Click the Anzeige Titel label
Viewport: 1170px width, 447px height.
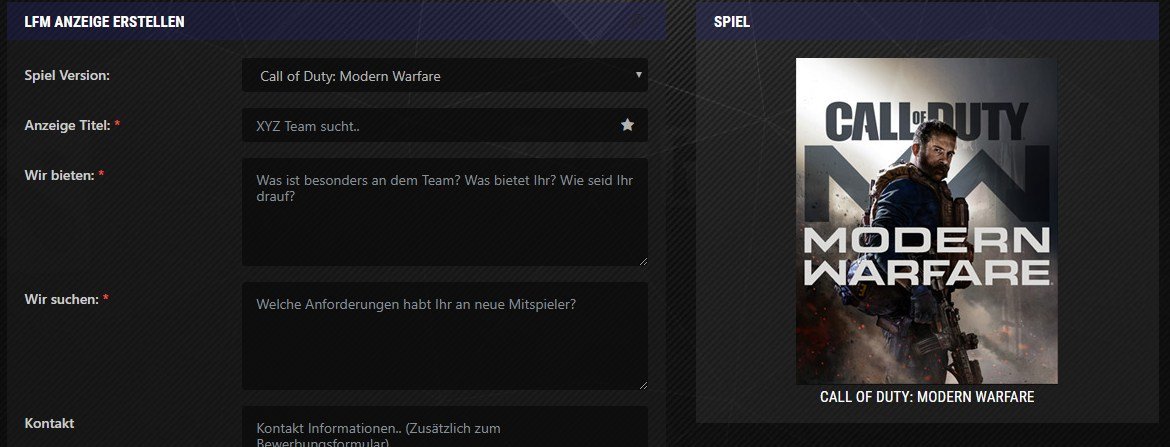(x=72, y=125)
